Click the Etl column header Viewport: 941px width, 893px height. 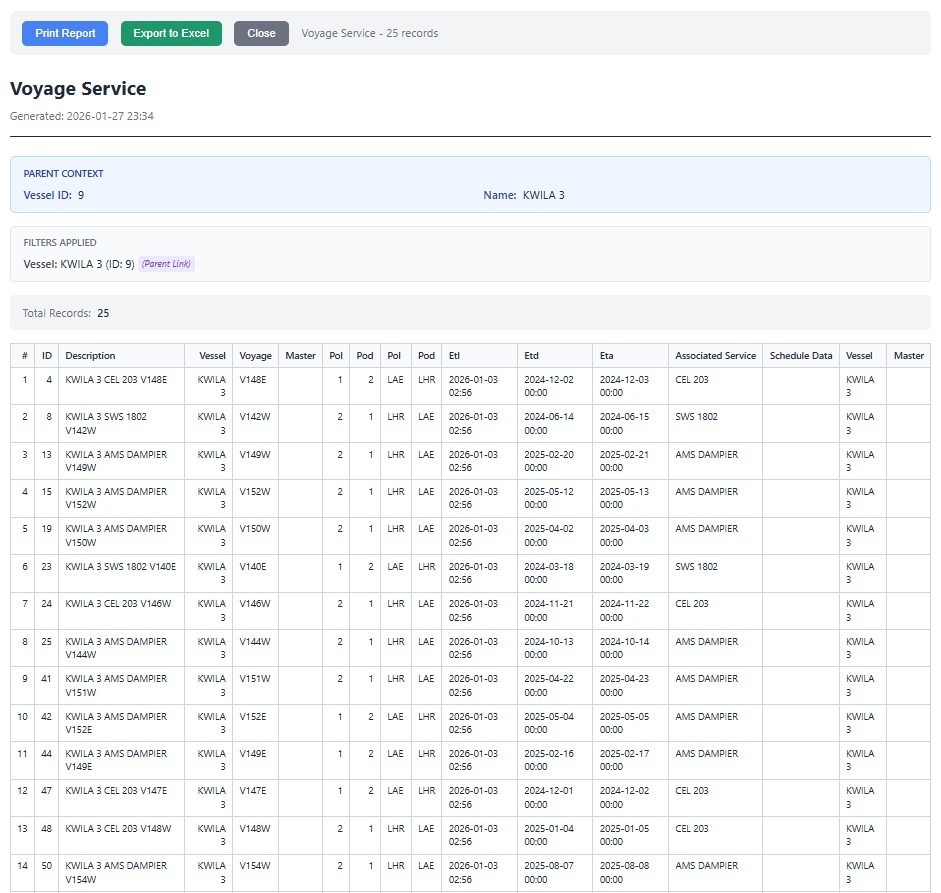[x=455, y=356]
